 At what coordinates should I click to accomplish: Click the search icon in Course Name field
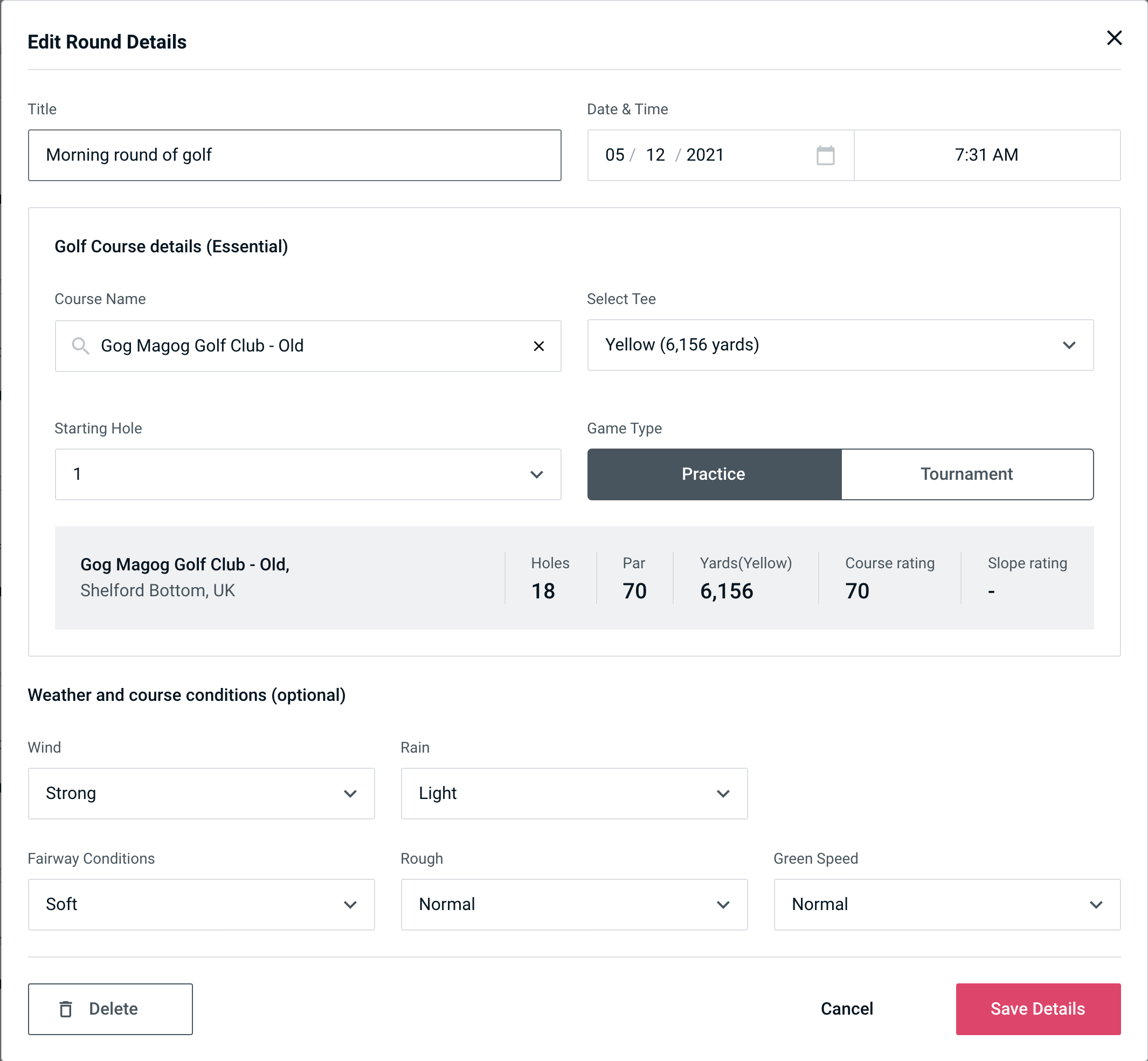80,346
